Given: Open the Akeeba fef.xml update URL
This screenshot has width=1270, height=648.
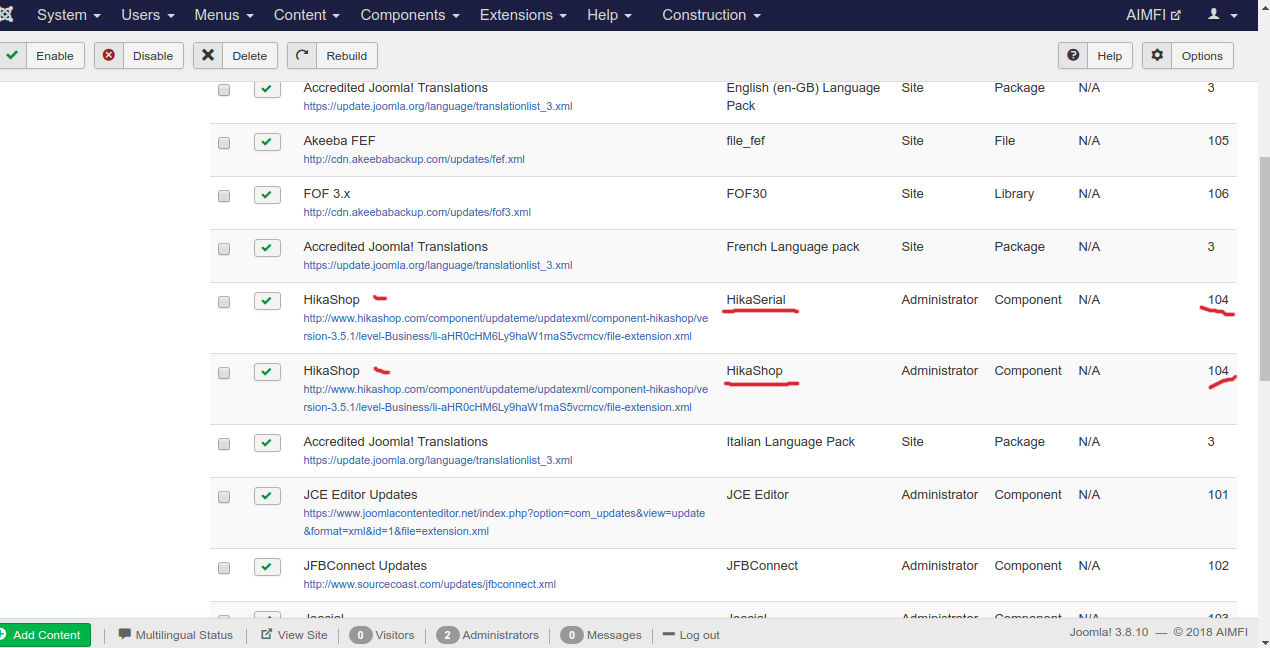Looking at the screenshot, I should [414, 159].
